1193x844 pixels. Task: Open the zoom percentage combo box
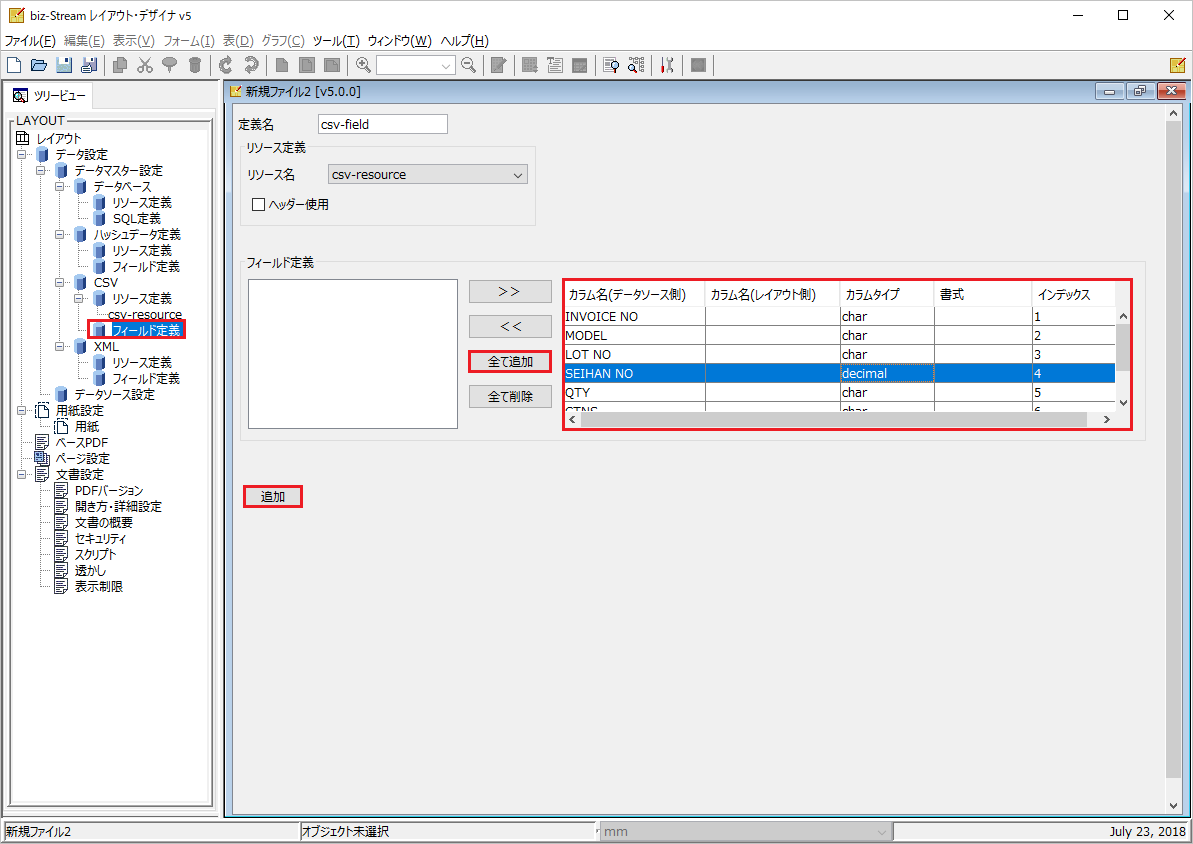pos(415,65)
